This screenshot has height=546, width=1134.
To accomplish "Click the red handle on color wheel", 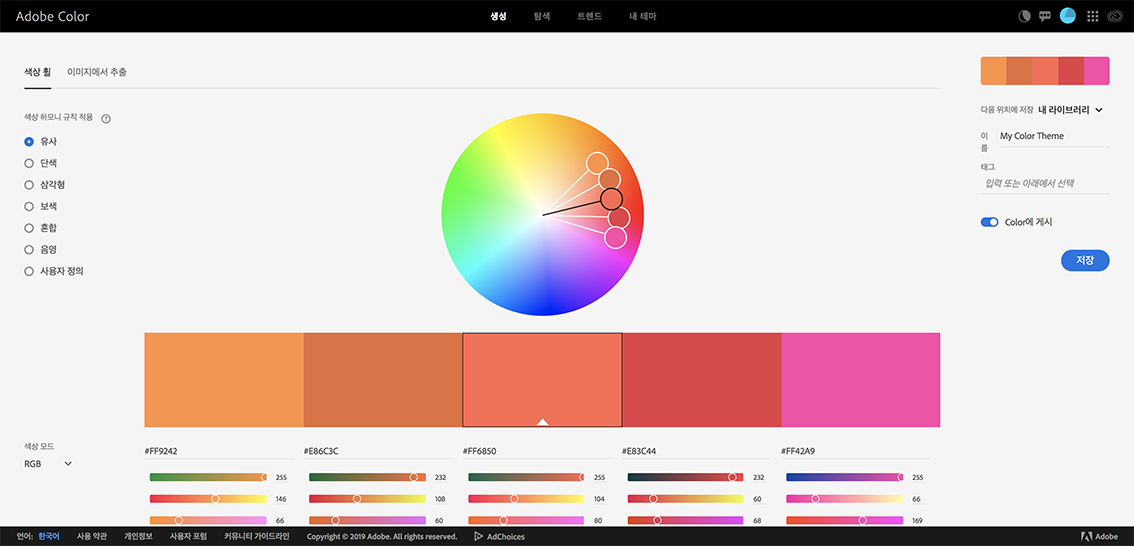I will [619, 217].
